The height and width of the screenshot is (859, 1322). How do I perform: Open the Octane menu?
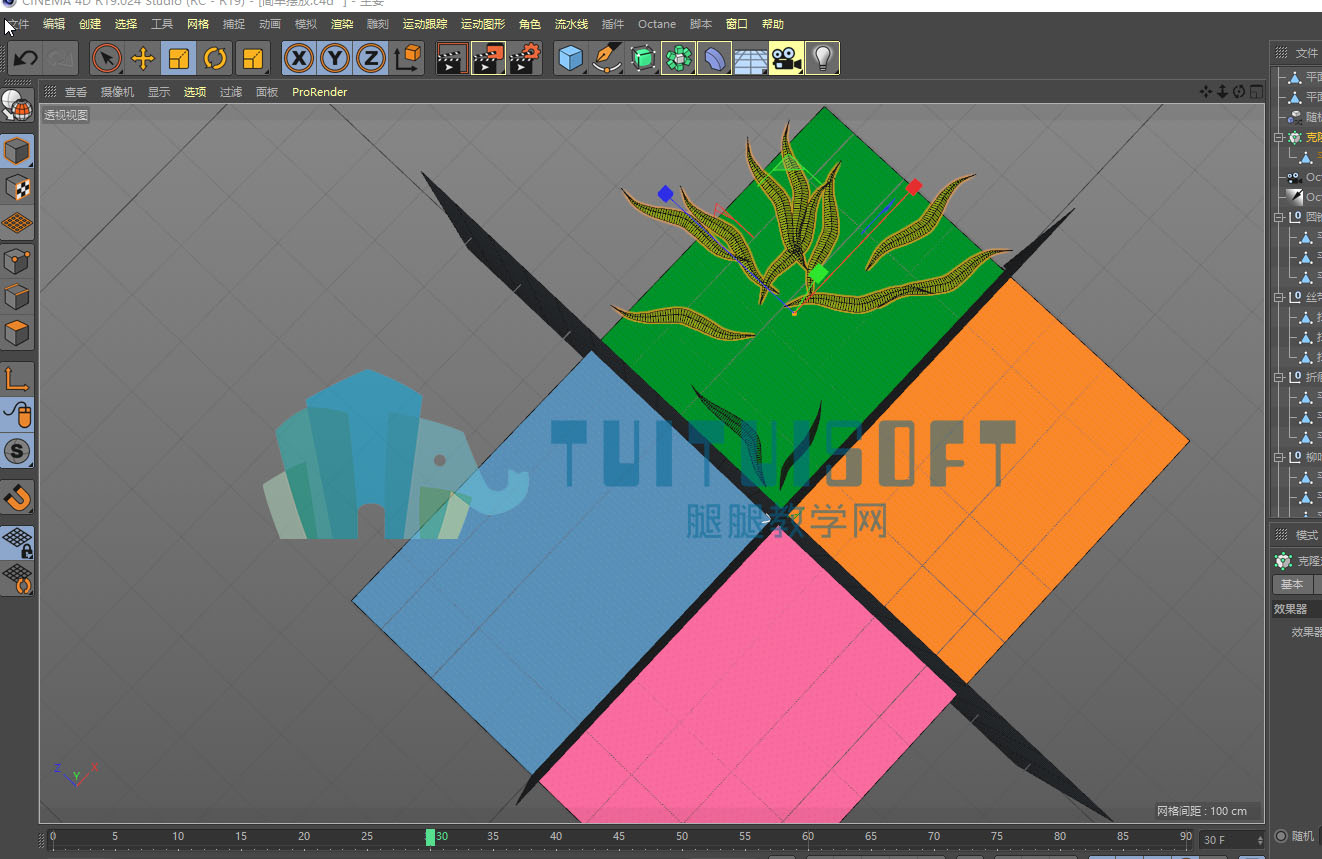[x=657, y=24]
